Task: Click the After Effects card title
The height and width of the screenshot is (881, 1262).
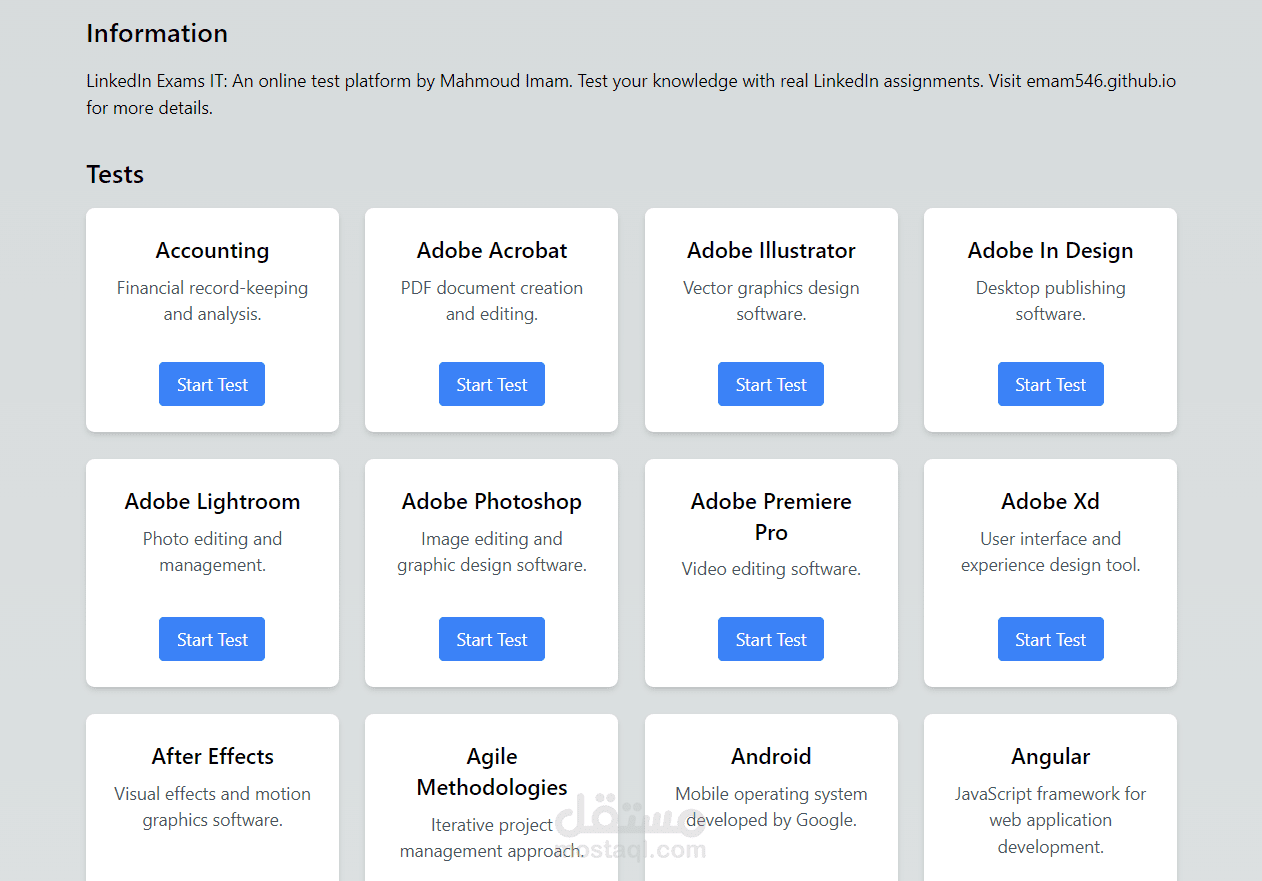Action: [212, 757]
